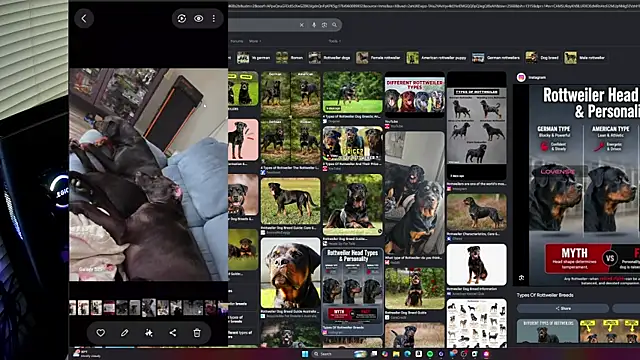Open the Different Rottweiler Types YouTube thumbnail
This screenshot has height=360, width=640.
415,96
